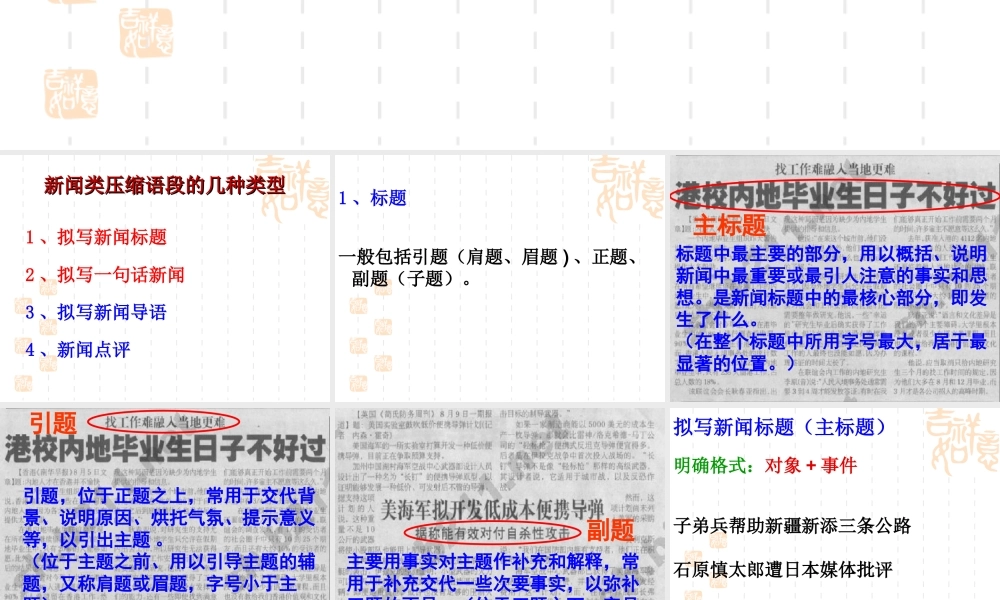The image size is (1000, 600).
Task: Click the blue line 3、拟写新闻导语
Action: [x=96, y=312]
